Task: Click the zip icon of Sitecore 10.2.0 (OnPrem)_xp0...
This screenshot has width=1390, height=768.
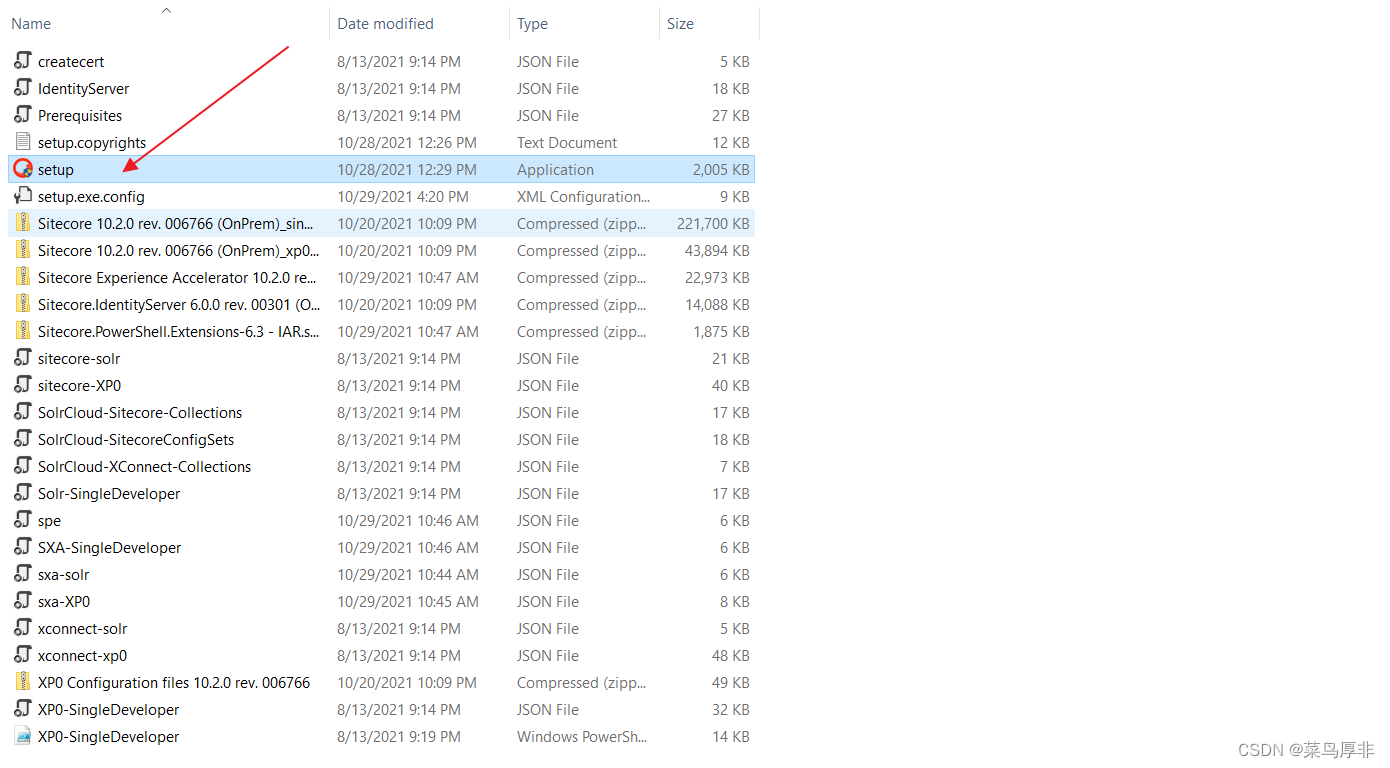Action: coord(23,250)
